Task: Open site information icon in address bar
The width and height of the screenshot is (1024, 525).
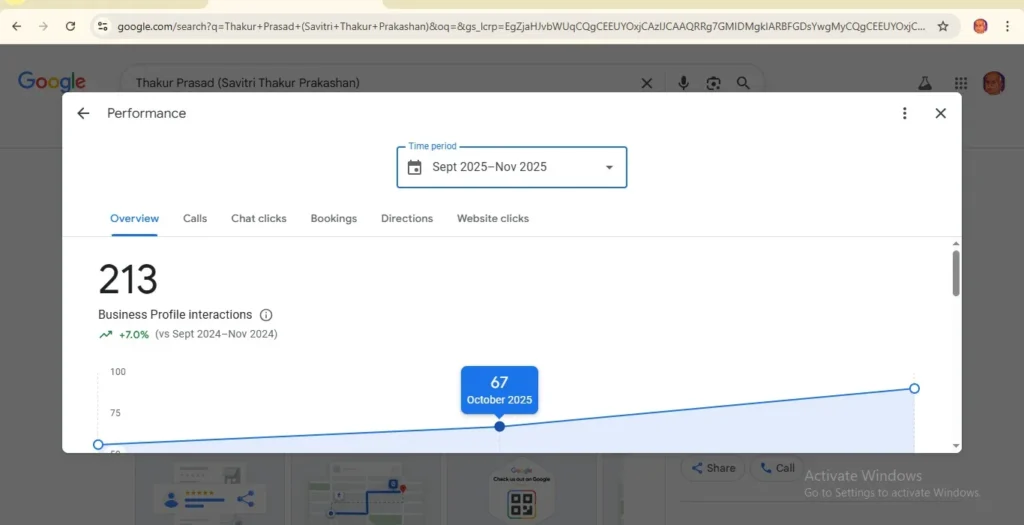Action: point(103,26)
